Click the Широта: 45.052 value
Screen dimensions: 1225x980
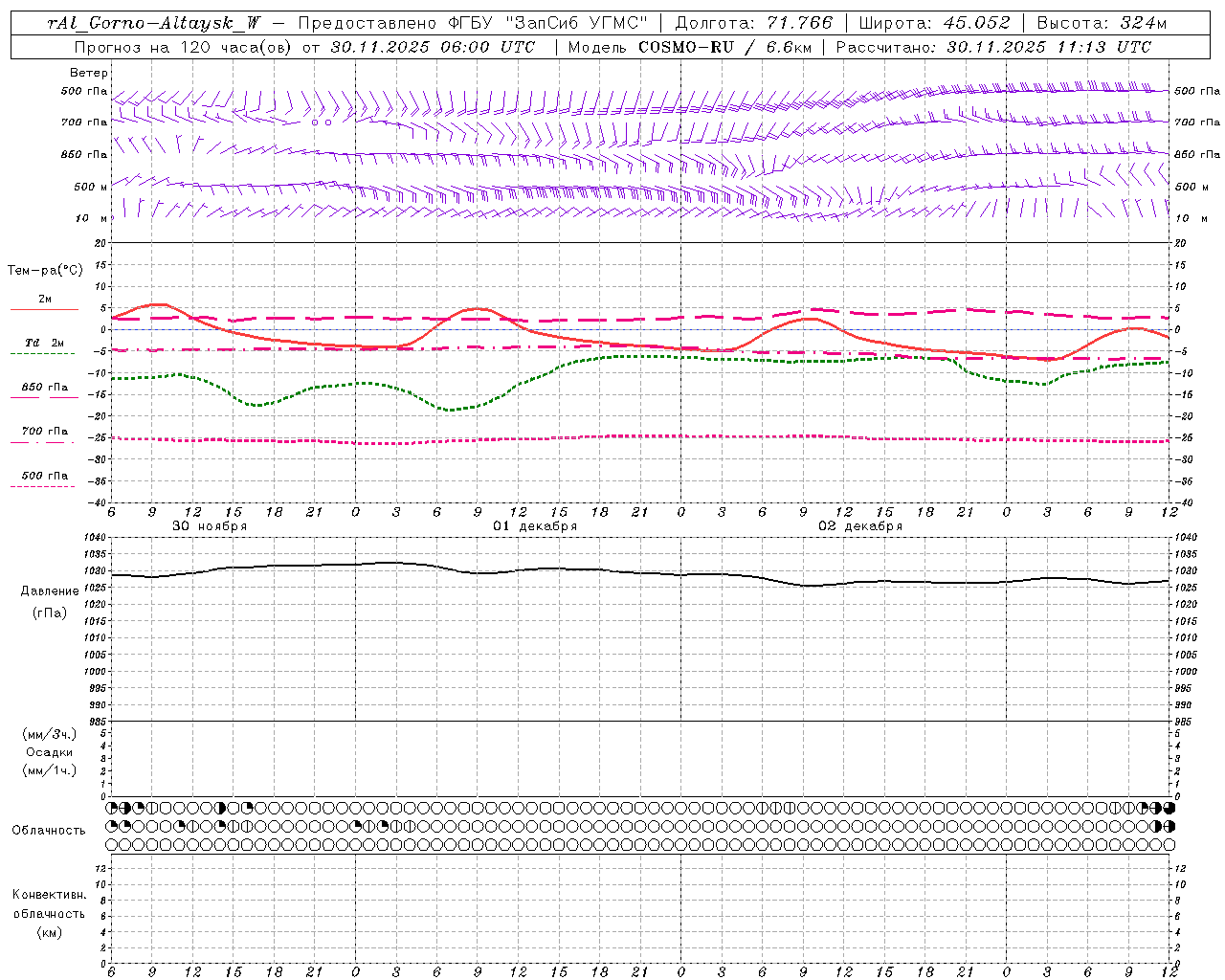point(935,23)
